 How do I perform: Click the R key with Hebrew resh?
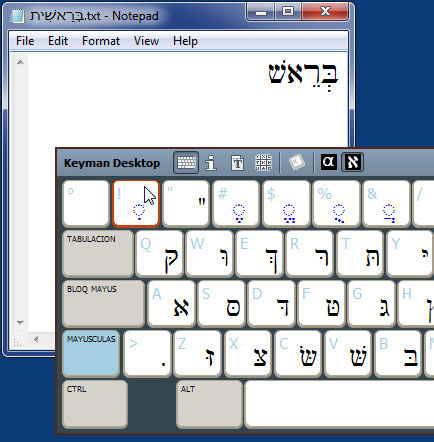click(x=310, y=254)
